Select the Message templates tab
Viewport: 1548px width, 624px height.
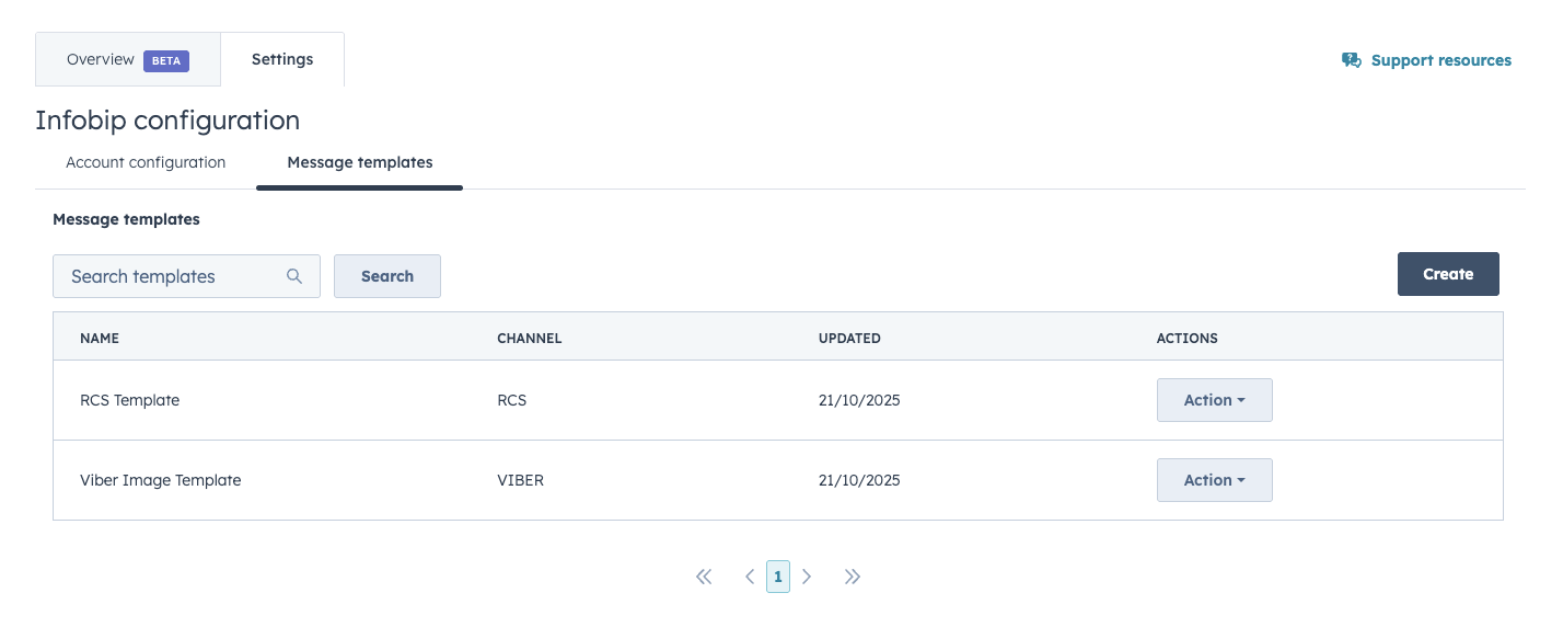pyautogui.click(x=359, y=162)
